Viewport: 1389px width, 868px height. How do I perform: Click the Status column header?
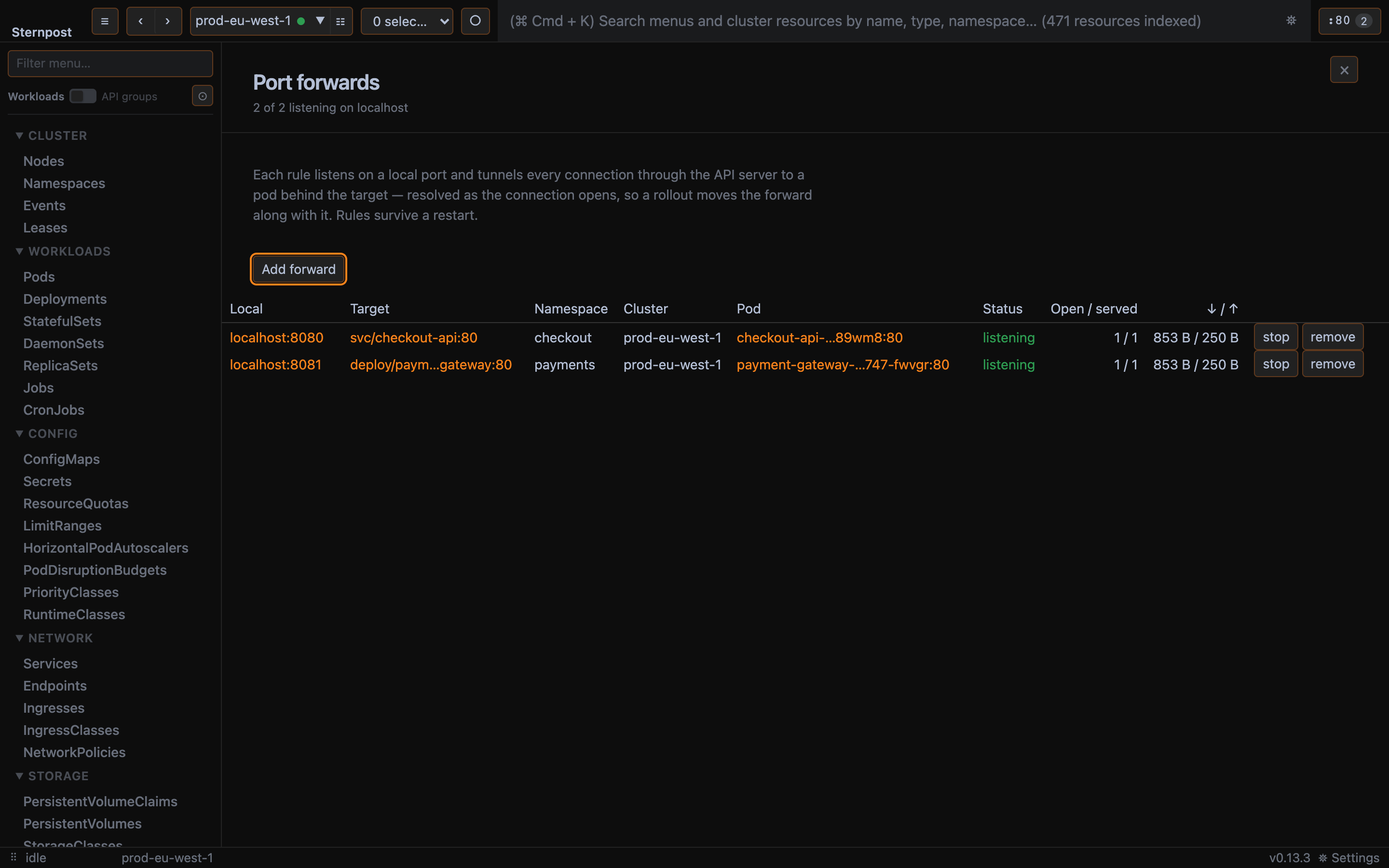pos(1002,309)
